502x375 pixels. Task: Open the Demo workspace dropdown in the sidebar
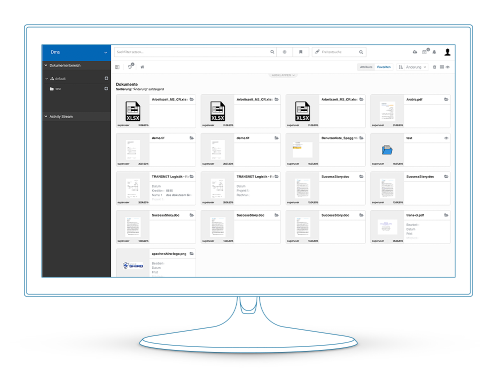point(76,52)
